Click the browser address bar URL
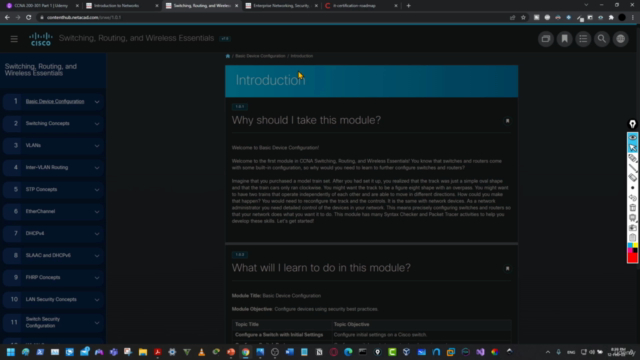This screenshot has height=360, width=640. tap(84, 18)
